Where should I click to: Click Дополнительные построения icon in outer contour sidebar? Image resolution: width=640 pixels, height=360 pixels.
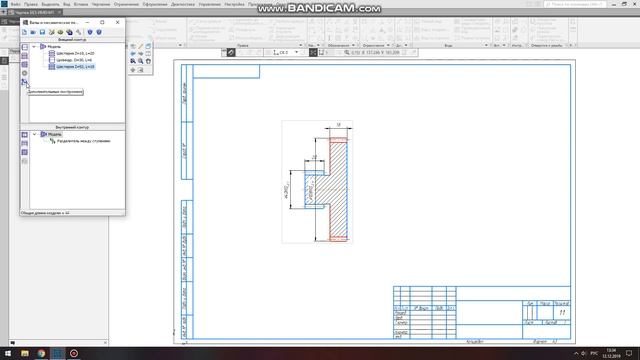pos(24,82)
